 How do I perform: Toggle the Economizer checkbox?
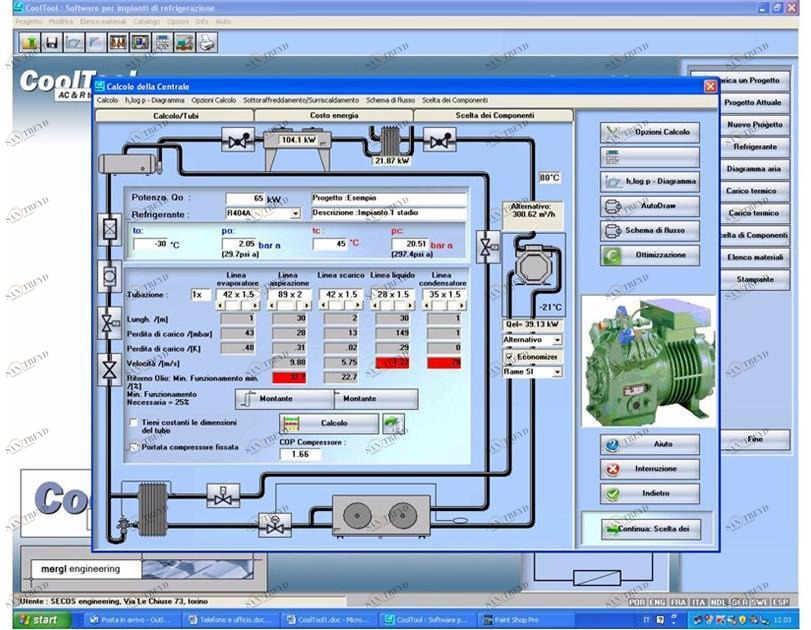coord(508,356)
